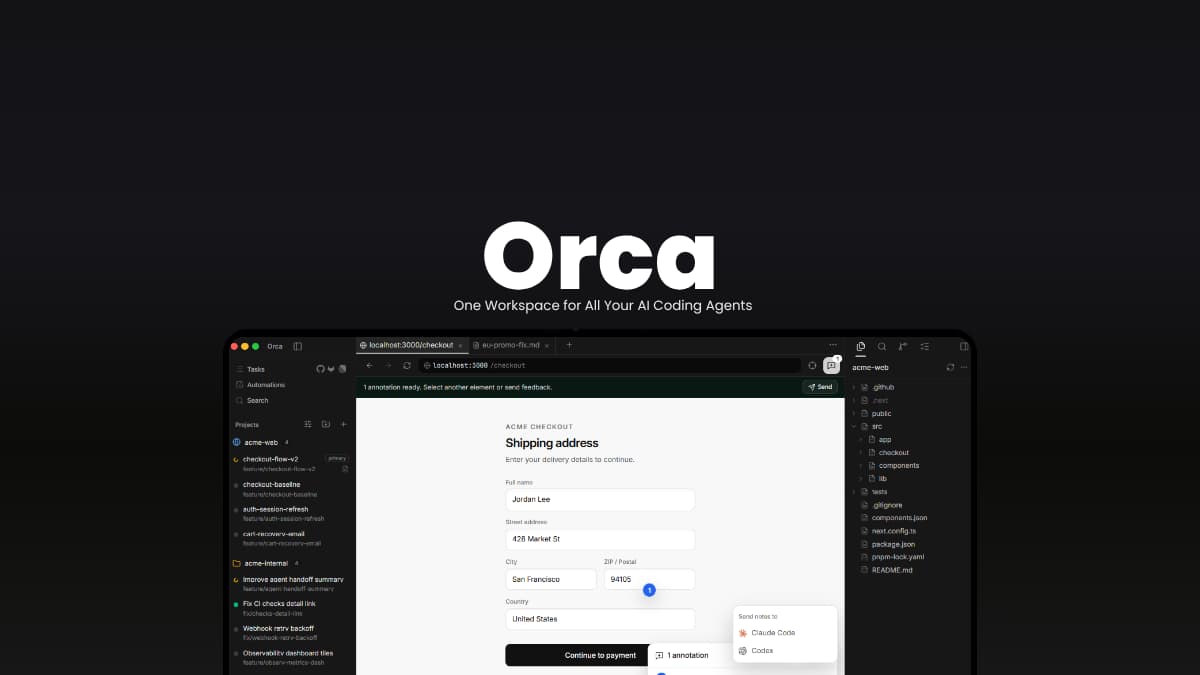Close the localhost:3000/checkout tab
The height and width of the screenshot is (675, 1200).
pyautogui.click(x=460, y=345)
